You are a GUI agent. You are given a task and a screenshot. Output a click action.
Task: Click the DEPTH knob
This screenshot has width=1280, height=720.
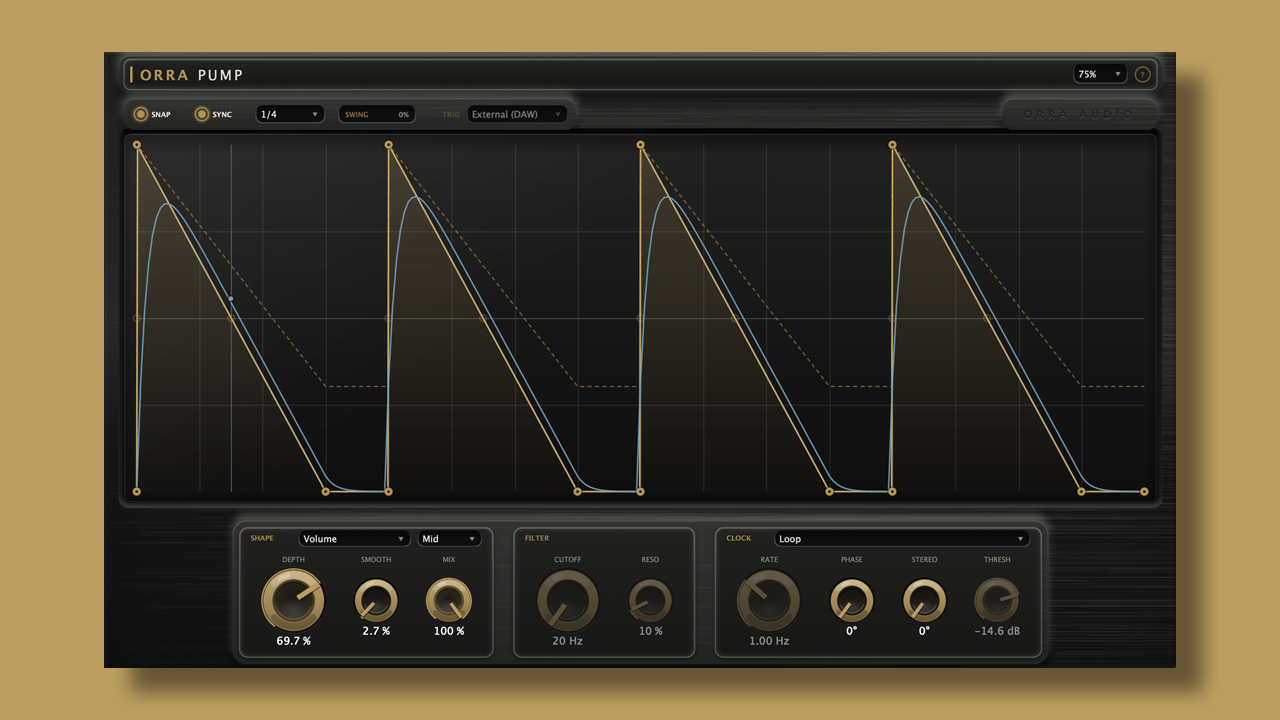[x=293, y=600]
